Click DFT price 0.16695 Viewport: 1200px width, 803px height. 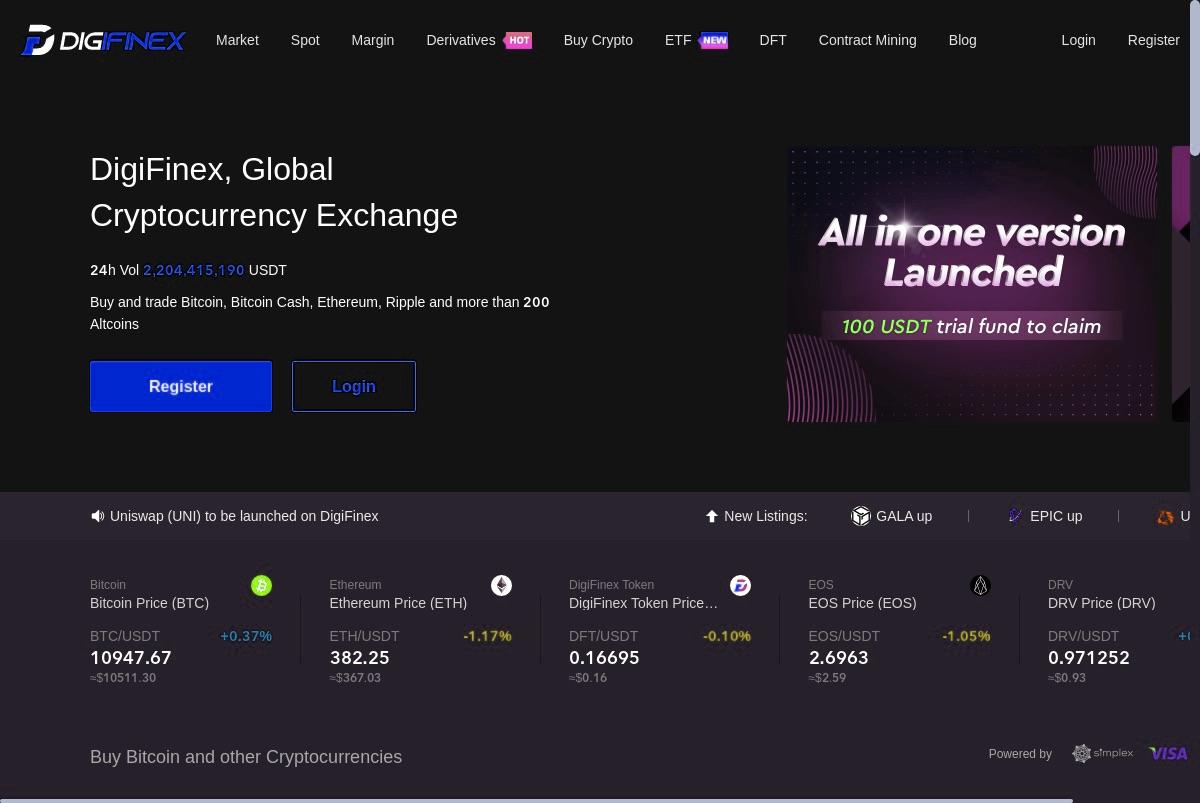pos(604,658)
